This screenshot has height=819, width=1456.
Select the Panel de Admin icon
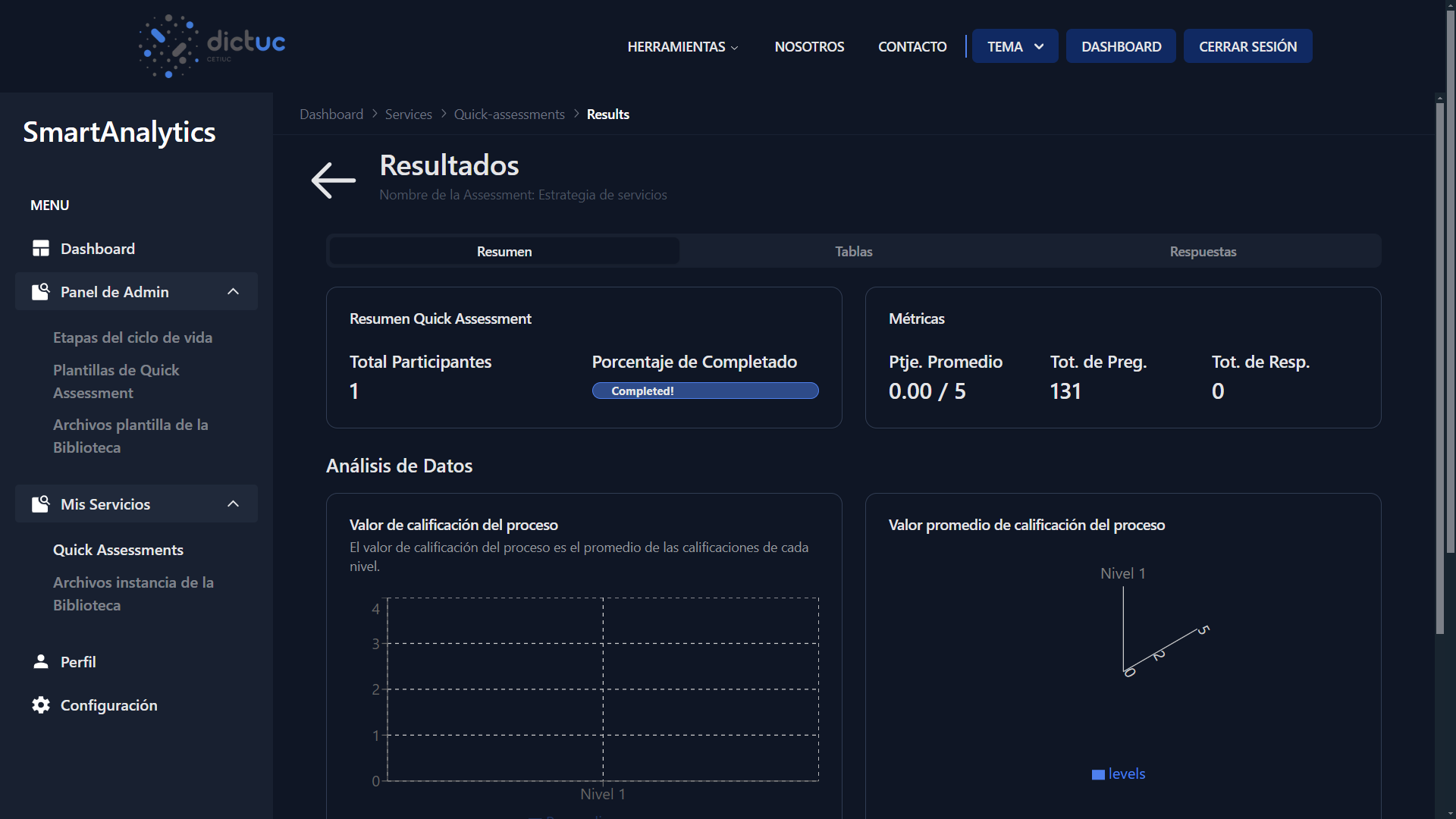40,291
